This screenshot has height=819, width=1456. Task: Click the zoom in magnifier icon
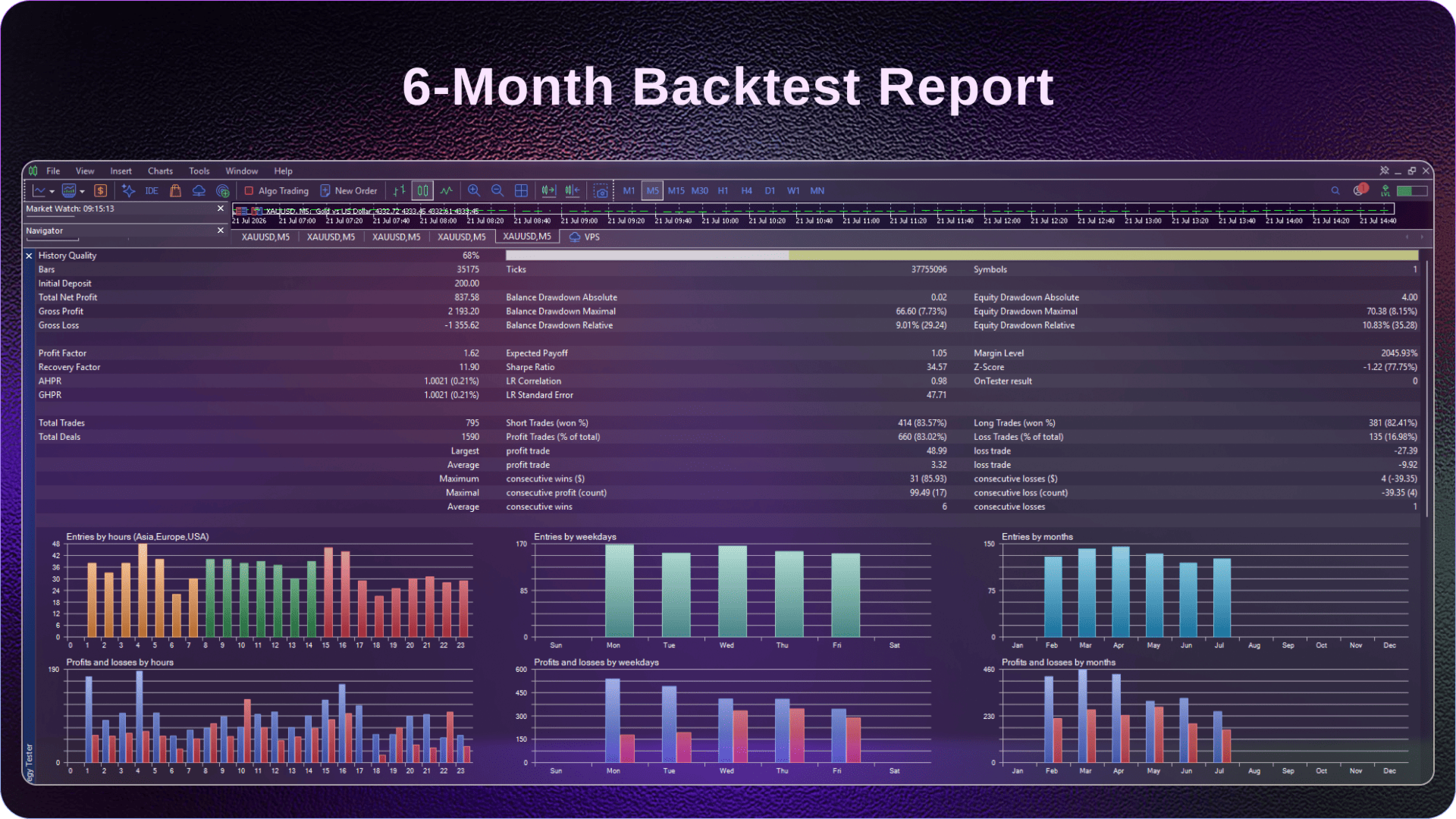click(x=474, y=191)
